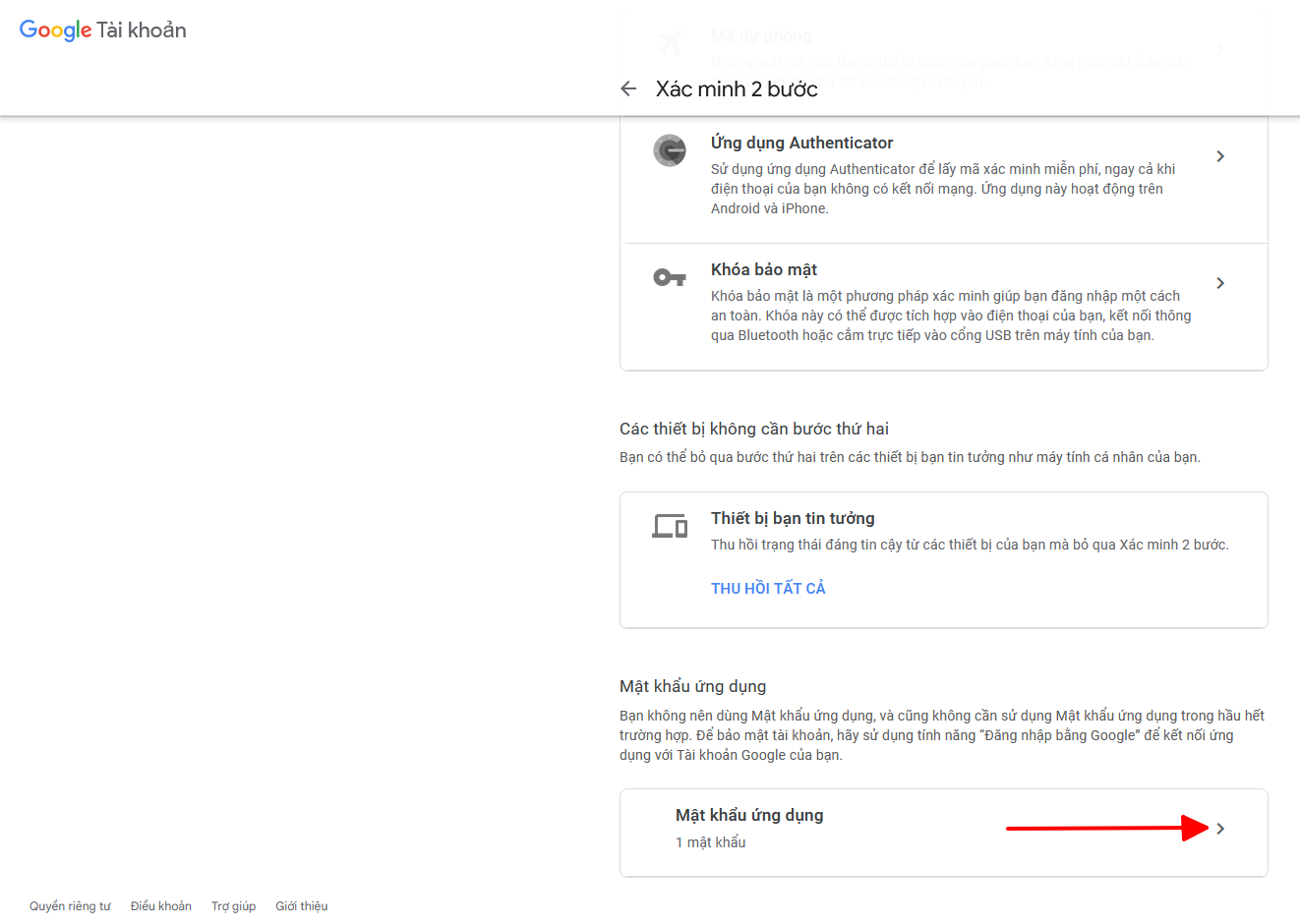Open app passwords via the chevron arrow
1300x924 pixels.
(1219, 829)
